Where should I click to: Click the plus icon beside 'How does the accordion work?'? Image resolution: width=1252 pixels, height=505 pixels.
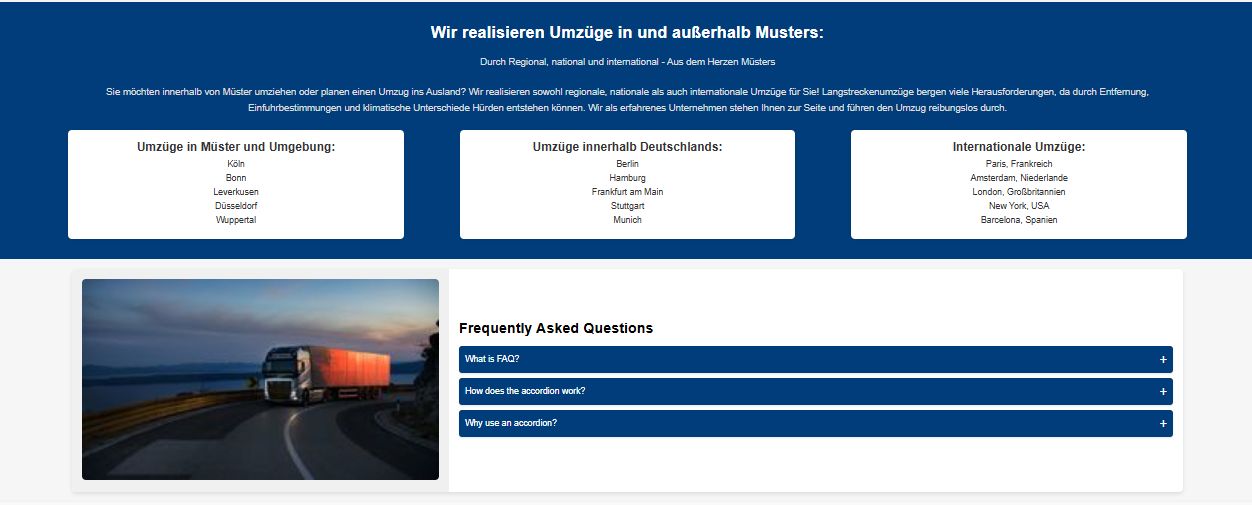coord(1163,391)
